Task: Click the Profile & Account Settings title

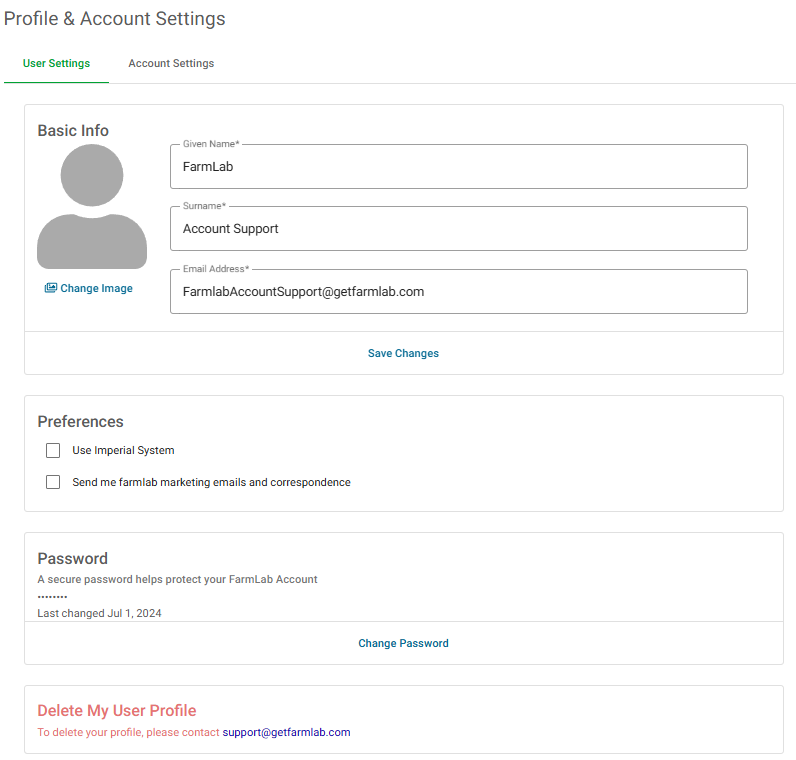Action: (x=115, y=19)
